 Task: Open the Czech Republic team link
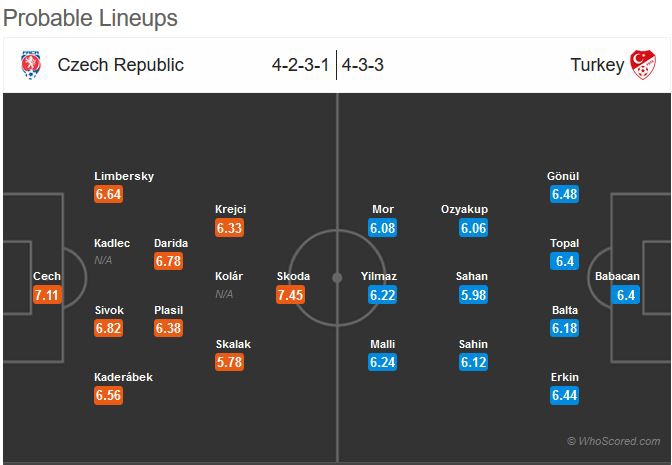pos(120,65)
